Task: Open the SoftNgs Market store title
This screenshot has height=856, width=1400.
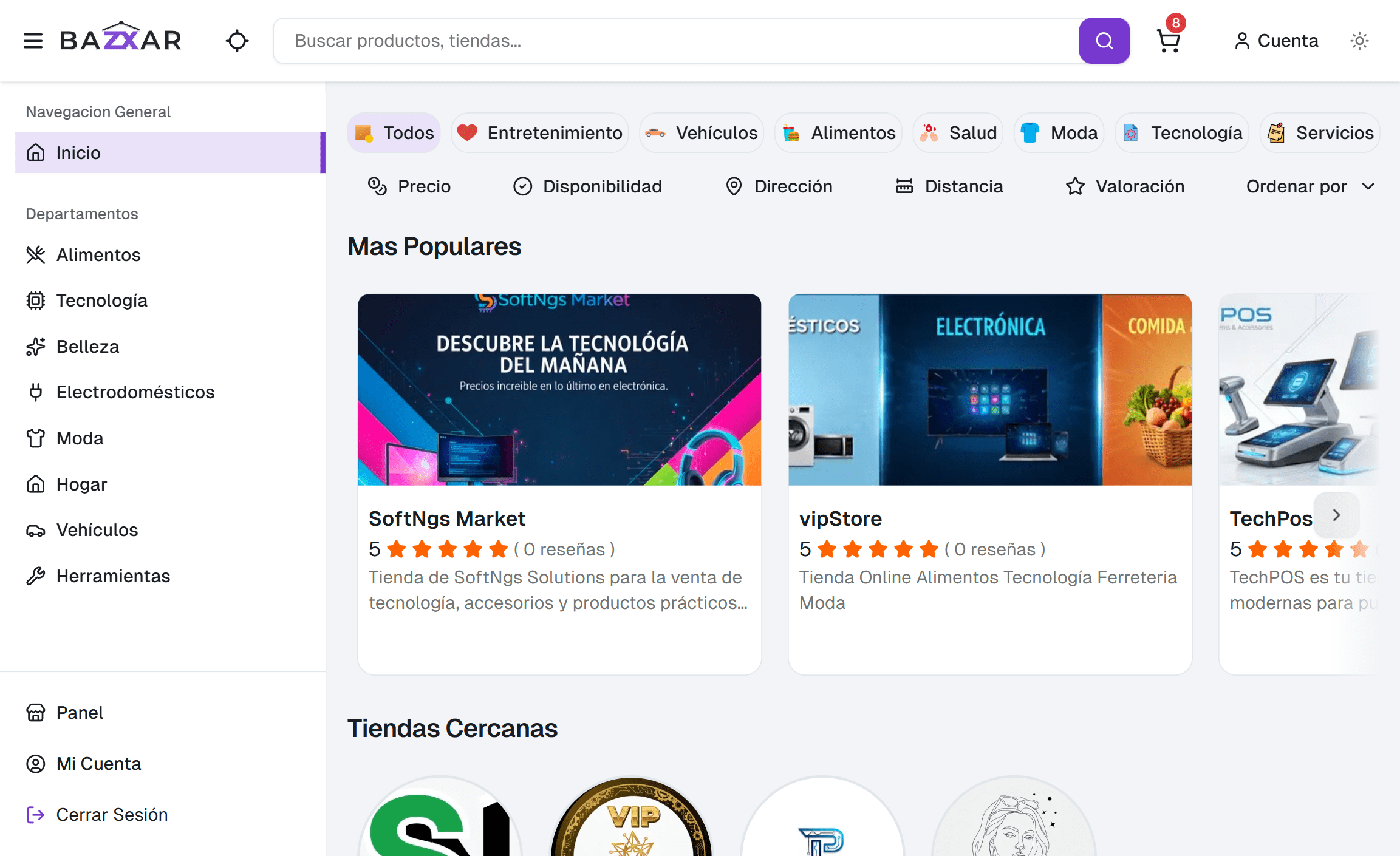Action: click(446, 518)
